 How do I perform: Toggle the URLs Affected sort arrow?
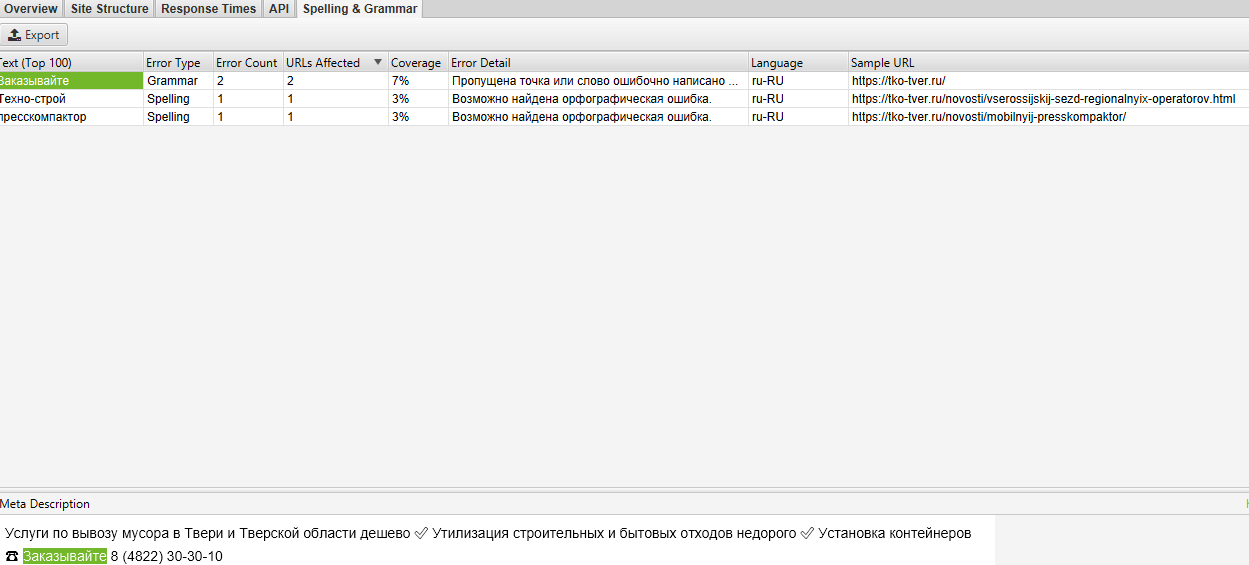(377, 63)
